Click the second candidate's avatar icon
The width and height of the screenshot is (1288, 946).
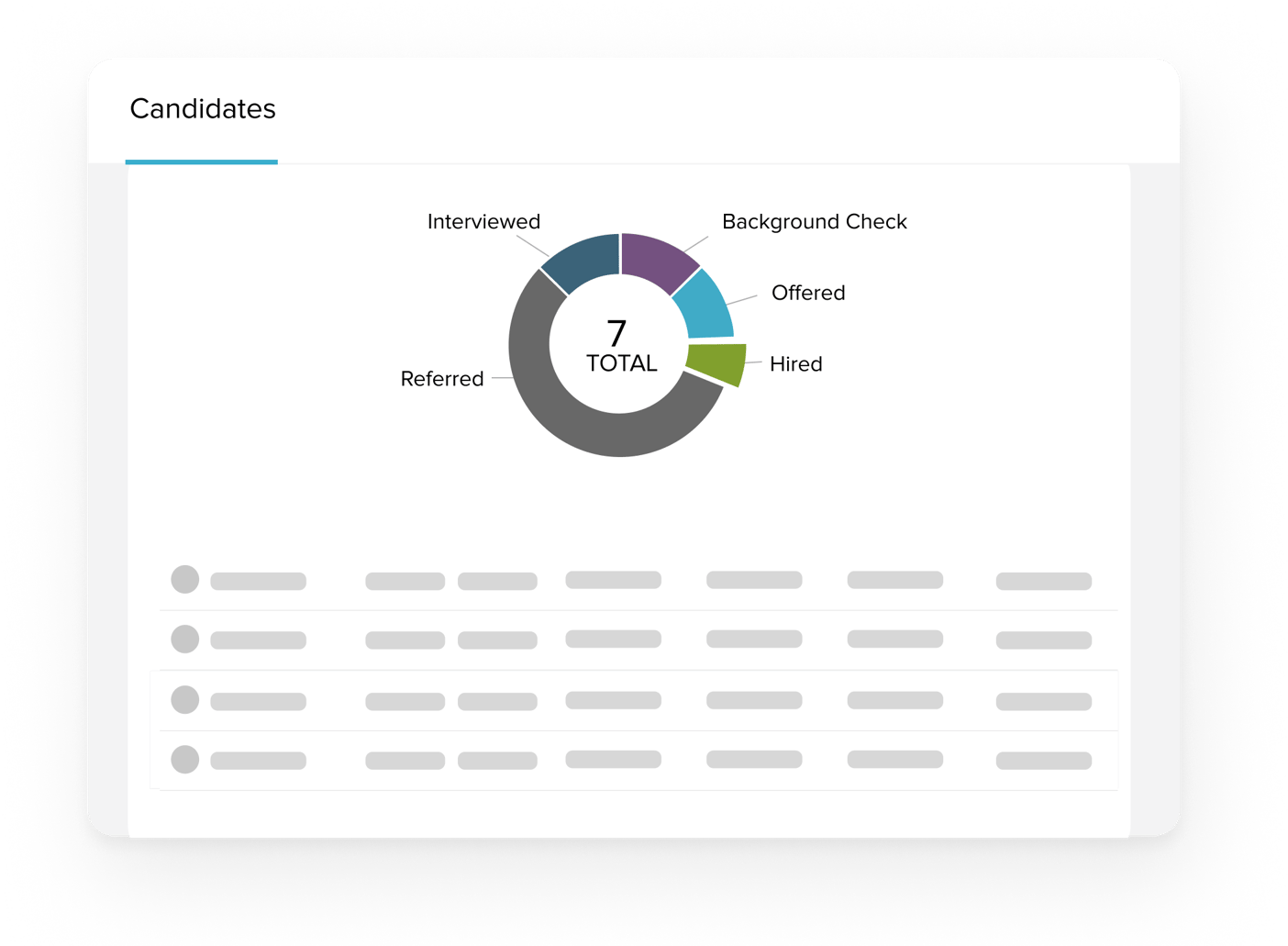(184, 639)
